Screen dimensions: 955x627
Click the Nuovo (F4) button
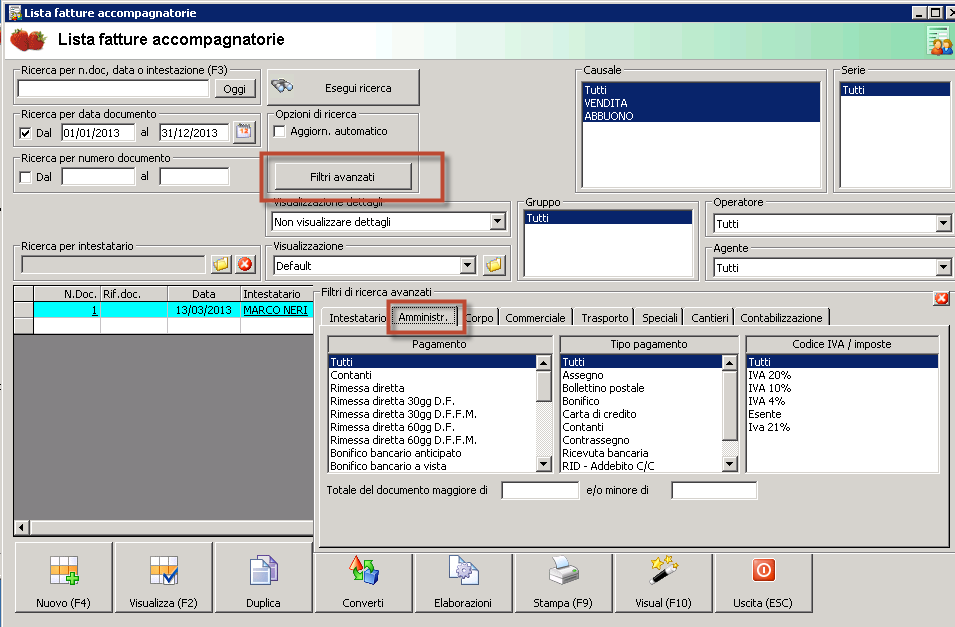(x=63, y=579)
